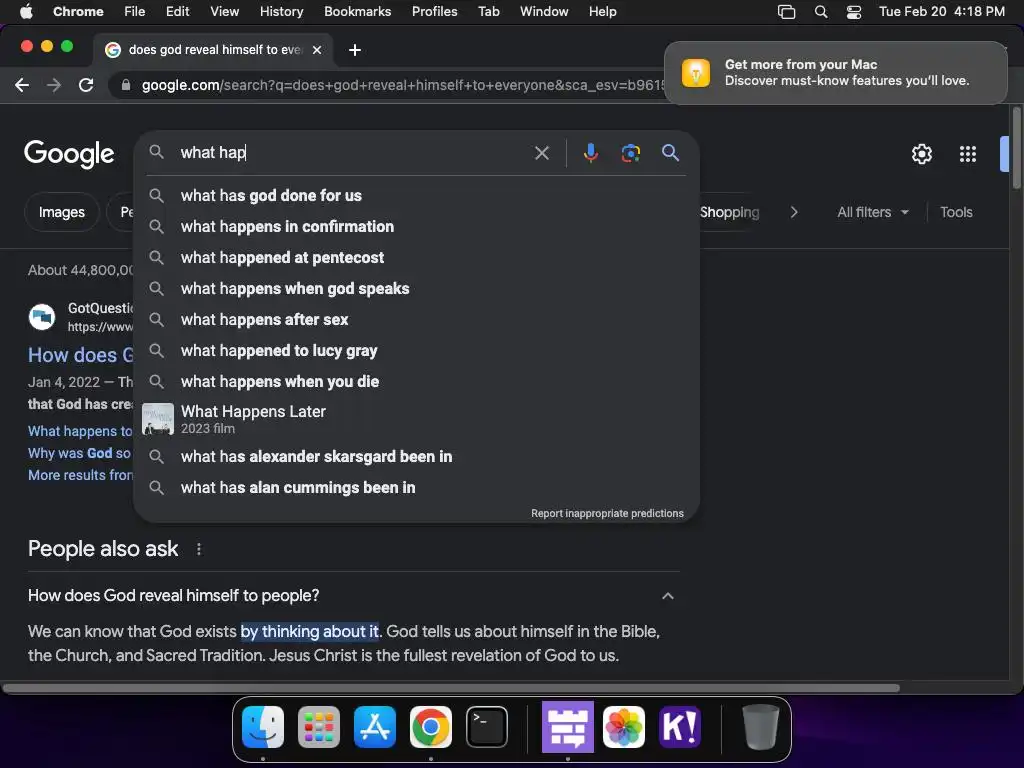Click the address bar URL
This screenshot has height=768, width=1024.
pyautogui.click(x=402, y=85)
